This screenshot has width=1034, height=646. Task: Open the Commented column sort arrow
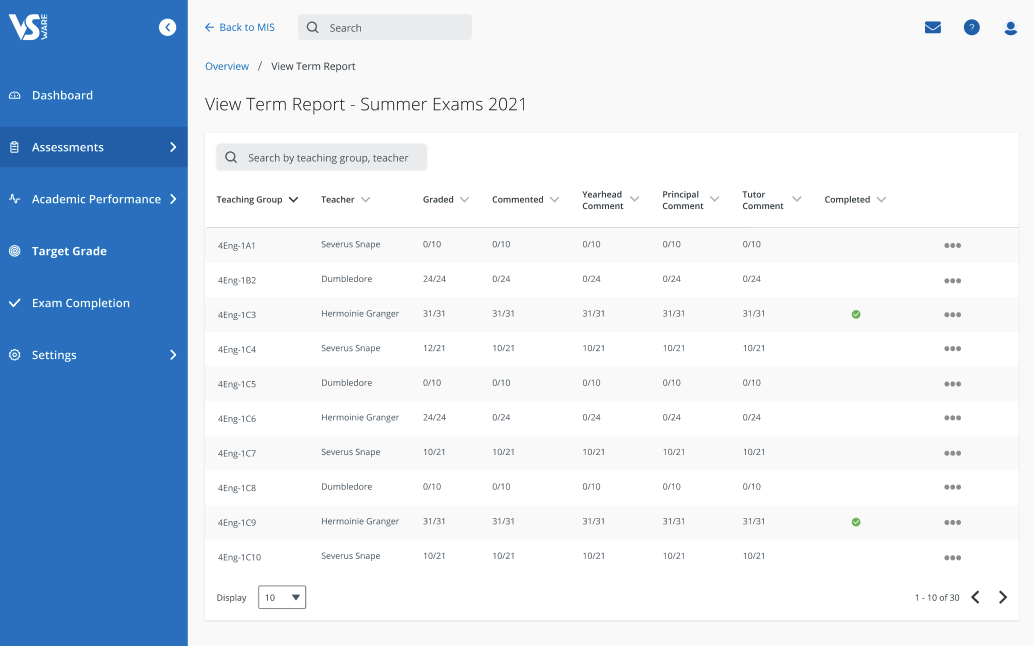[x=554, y=200]
